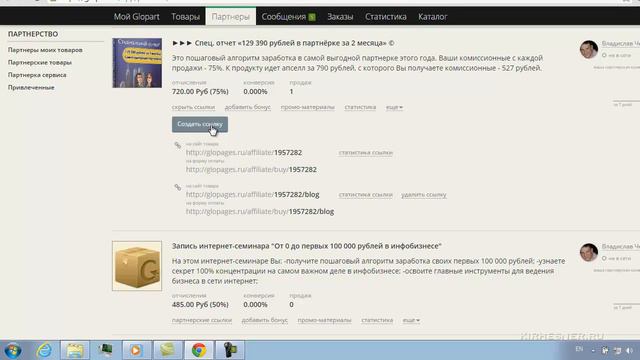Click добавить бонус for the семинар product
Image resolution: width=640 pixels, height=360 pixels.
(x=264, y=320)
